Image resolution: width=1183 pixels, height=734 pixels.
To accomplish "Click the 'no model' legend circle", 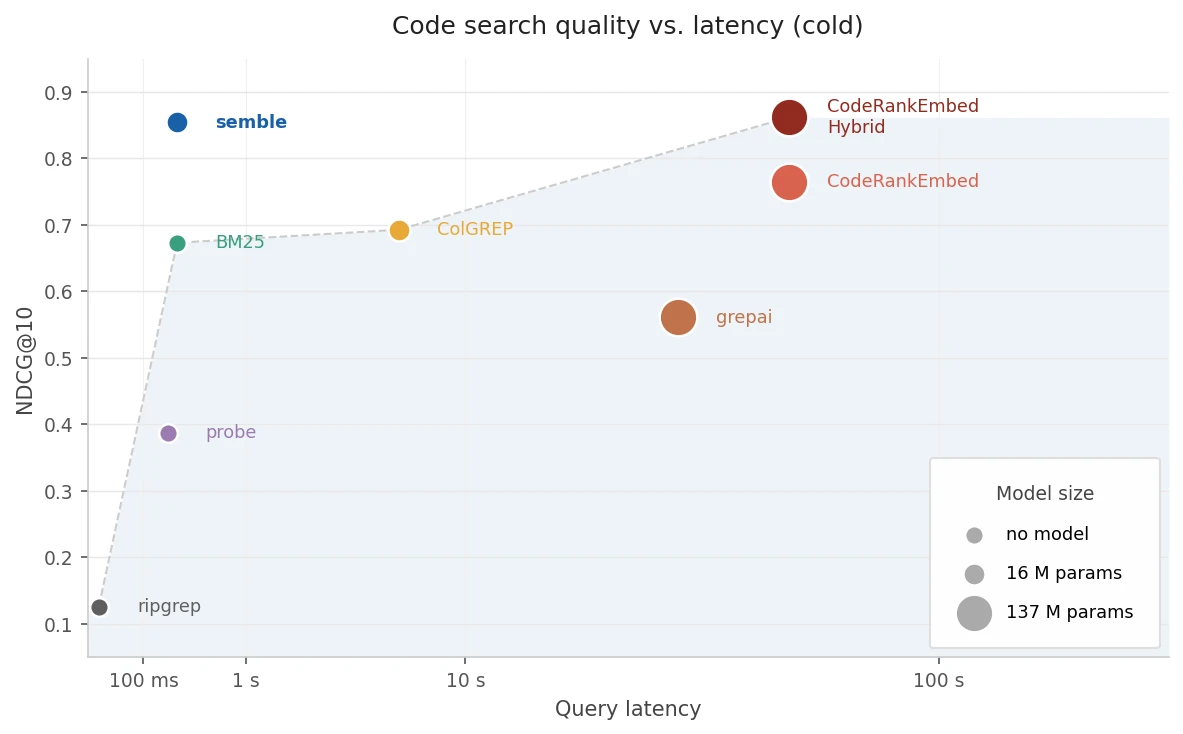I will pyautogui.click(x=974, y=535).
